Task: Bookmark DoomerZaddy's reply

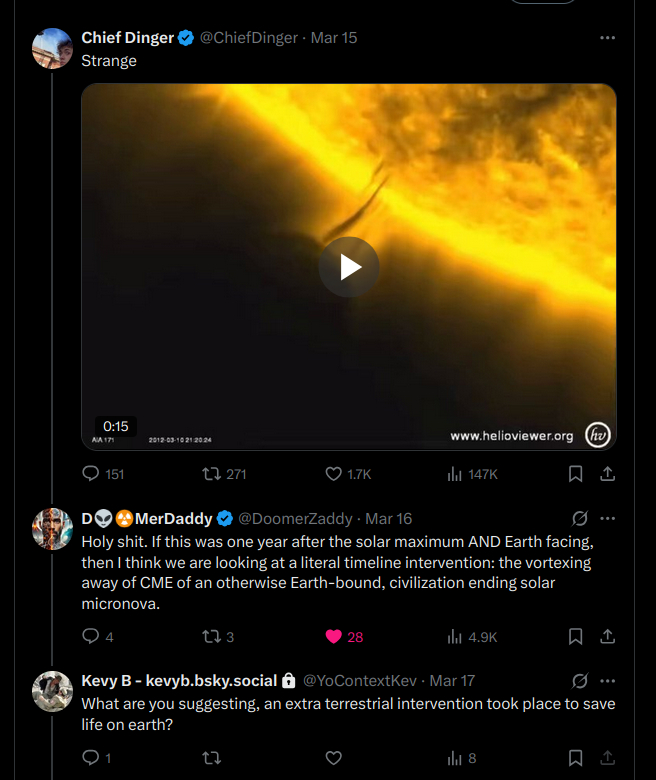Action: pyautogui.click(x=576, y=637)
